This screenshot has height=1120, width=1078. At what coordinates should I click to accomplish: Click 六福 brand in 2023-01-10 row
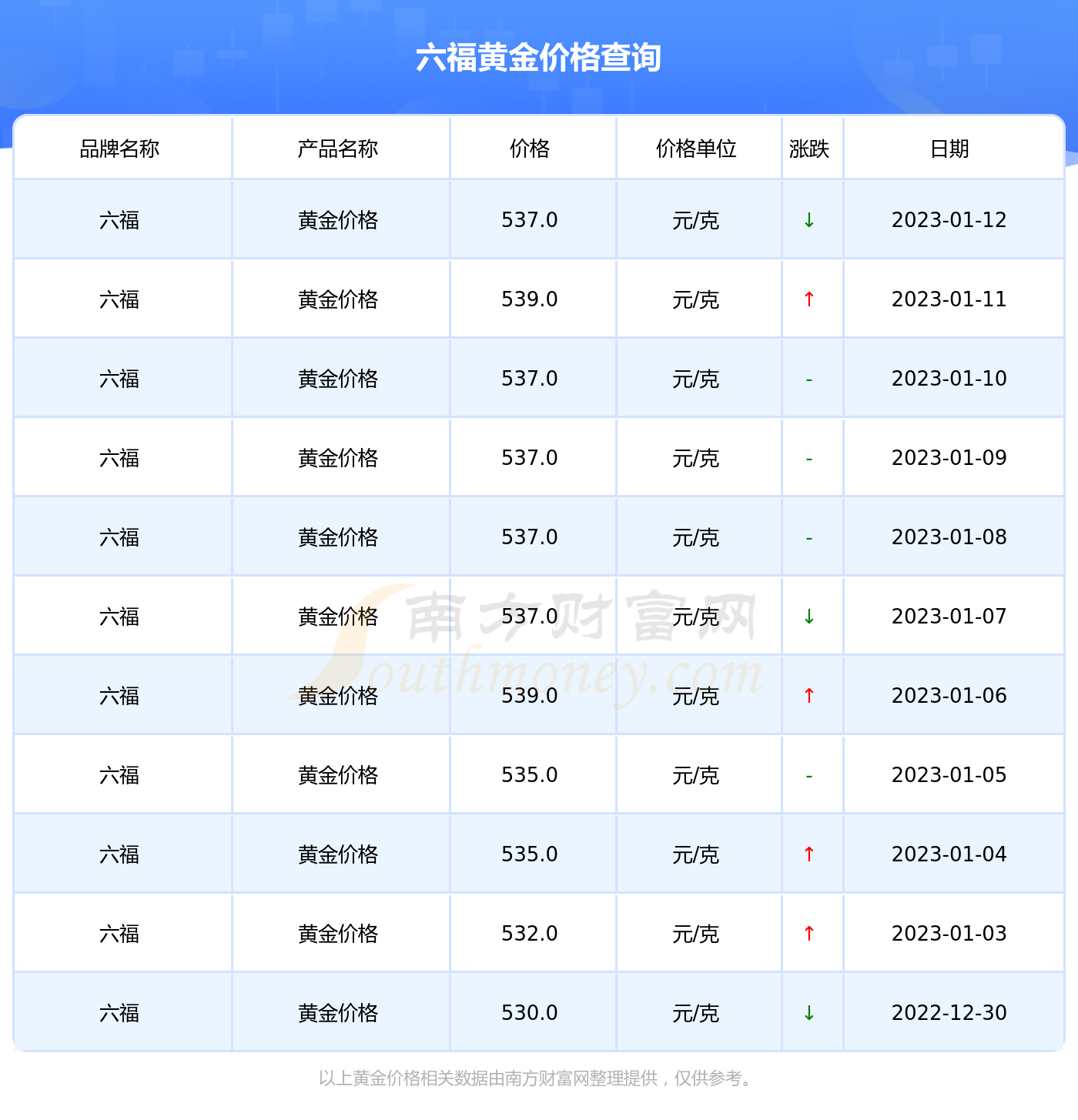[119, 379]
